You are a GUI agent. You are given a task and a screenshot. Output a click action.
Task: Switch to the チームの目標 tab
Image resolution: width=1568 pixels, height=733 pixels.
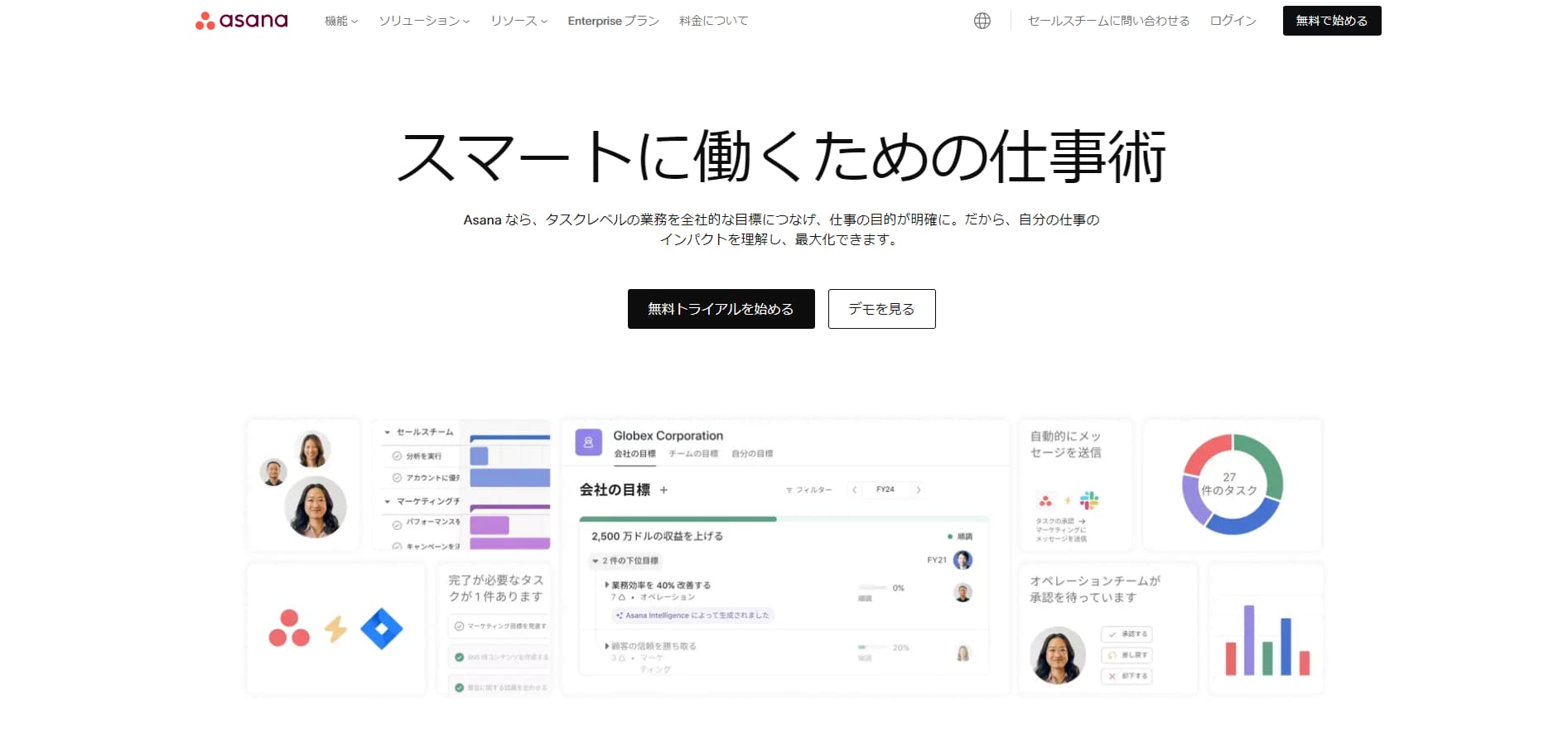click(x=693, y=454)
